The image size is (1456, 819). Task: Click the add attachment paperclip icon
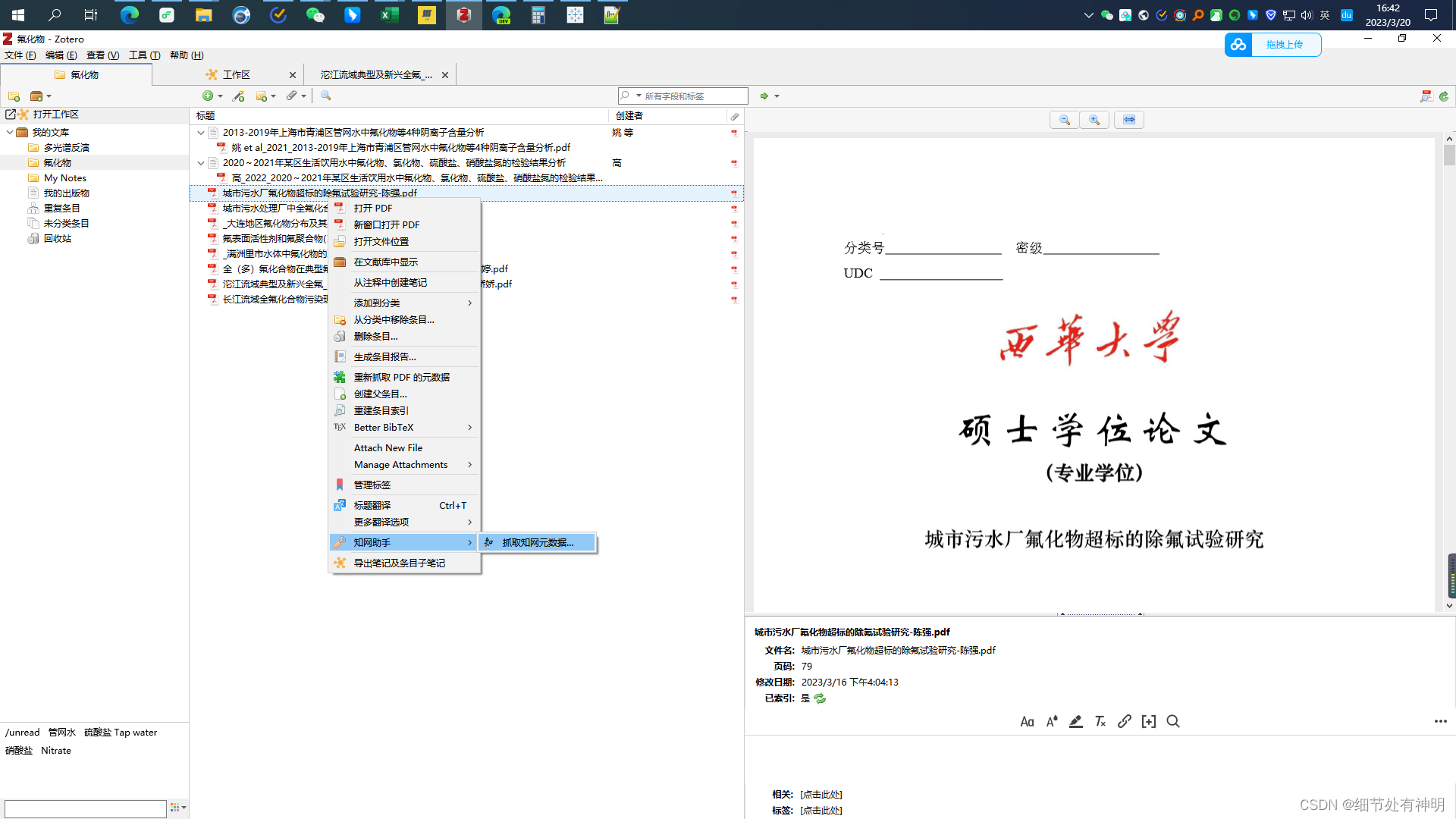point(292,96)
